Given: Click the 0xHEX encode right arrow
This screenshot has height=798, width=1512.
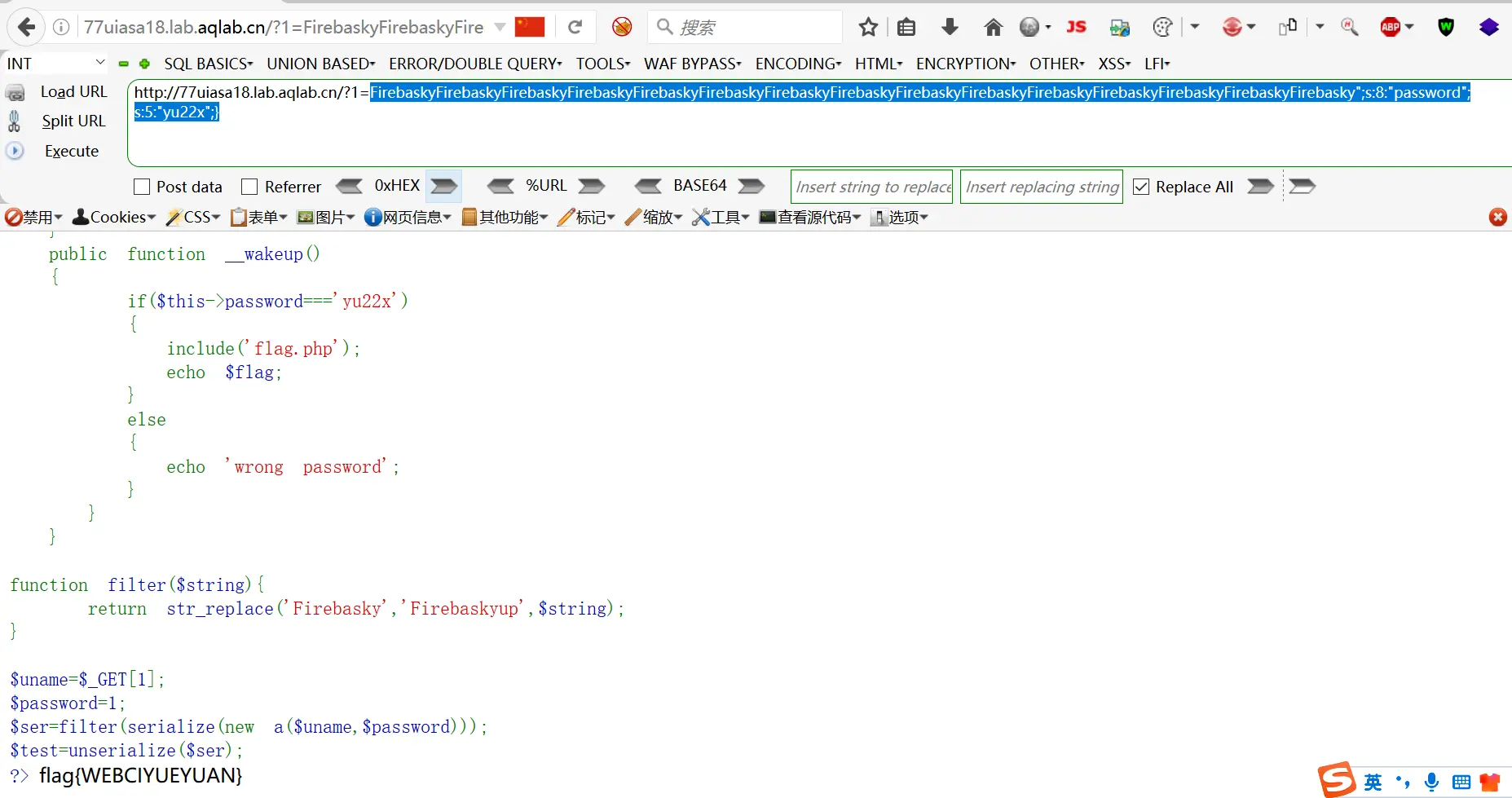Looking at the screenshot, I should (444, 187).
